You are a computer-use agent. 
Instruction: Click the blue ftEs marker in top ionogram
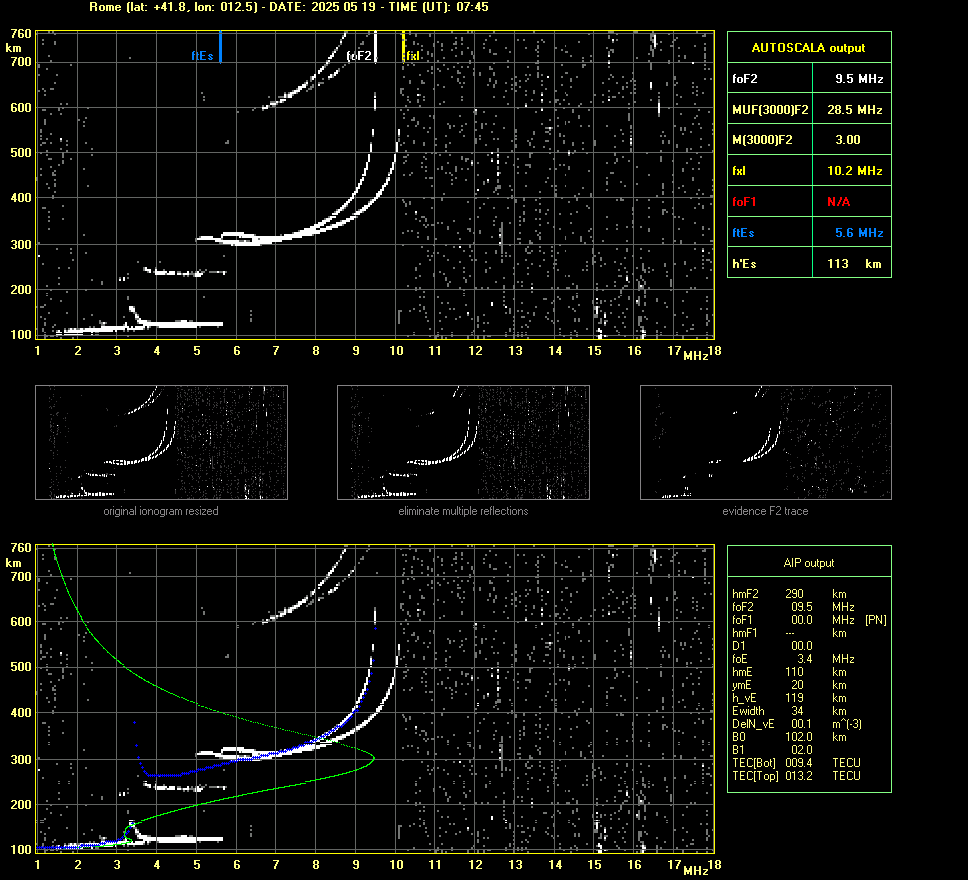pos(220,47)
